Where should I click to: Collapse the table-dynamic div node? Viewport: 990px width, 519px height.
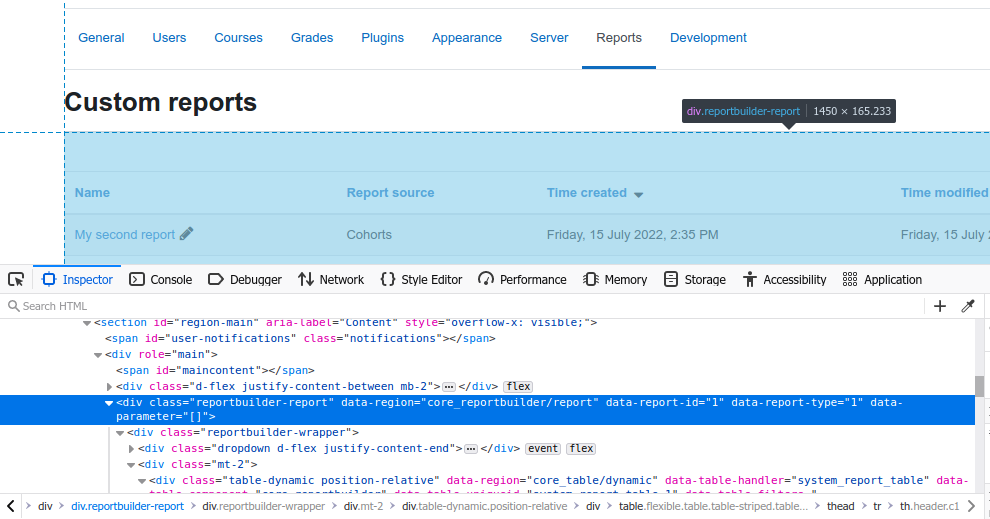pyautogui.click(x=142, y=480)
